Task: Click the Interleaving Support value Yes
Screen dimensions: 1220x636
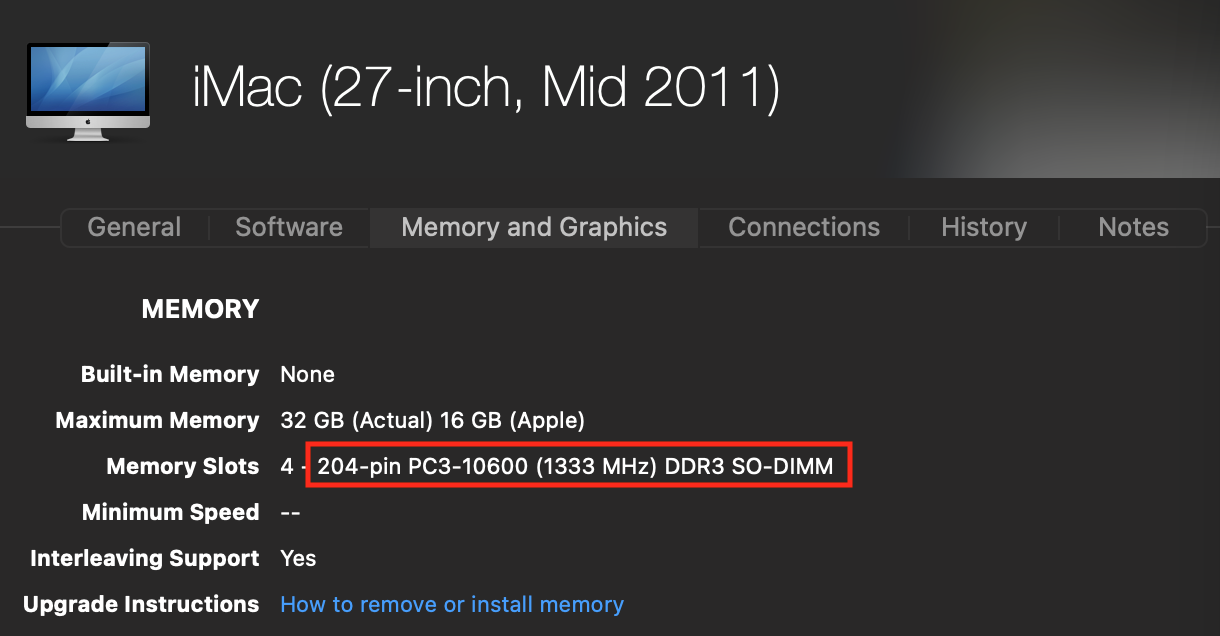Action: point(298,558)
